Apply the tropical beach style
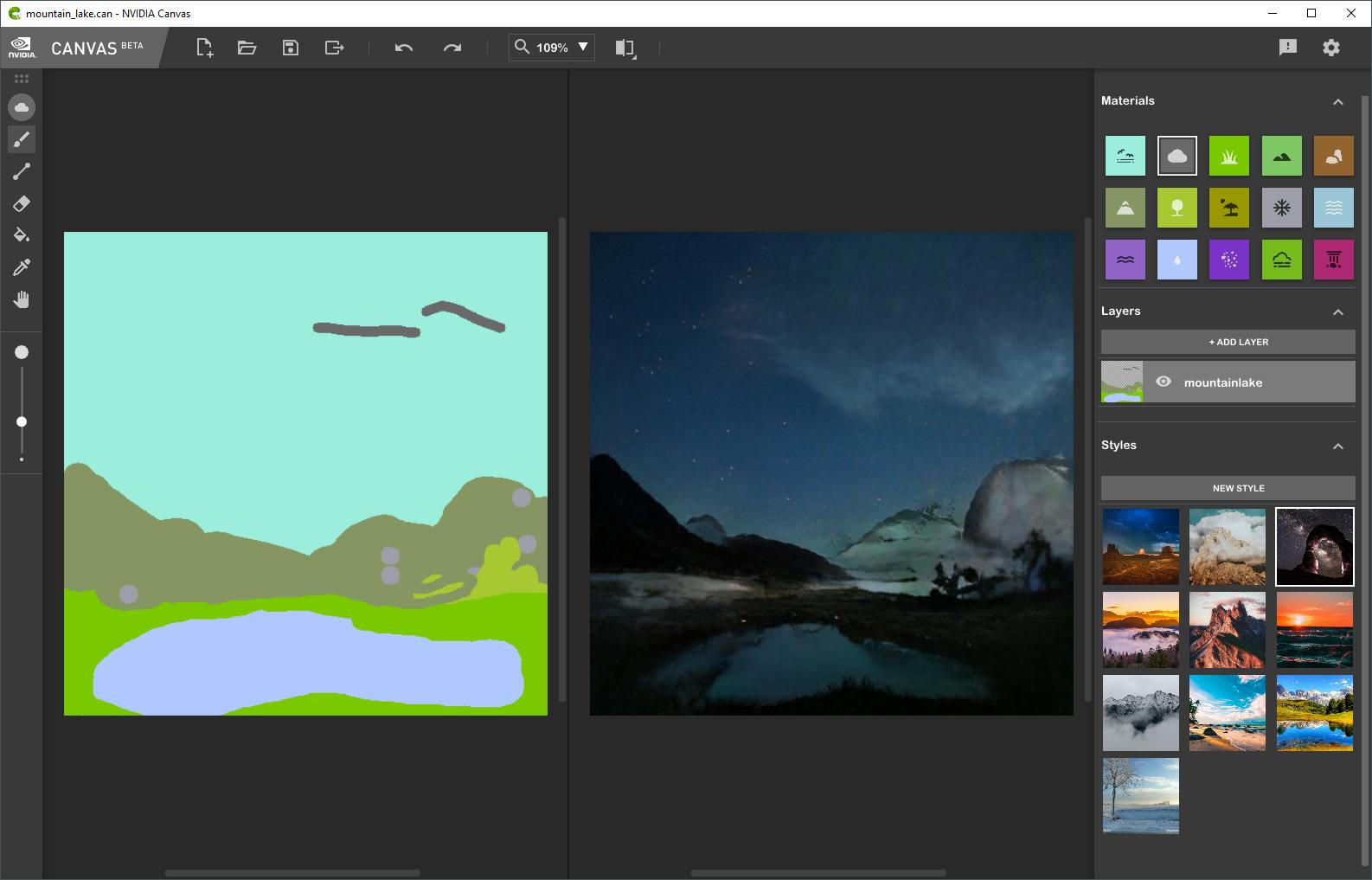This screenshot has width=1372, height=880. [x=1228, y=713]
